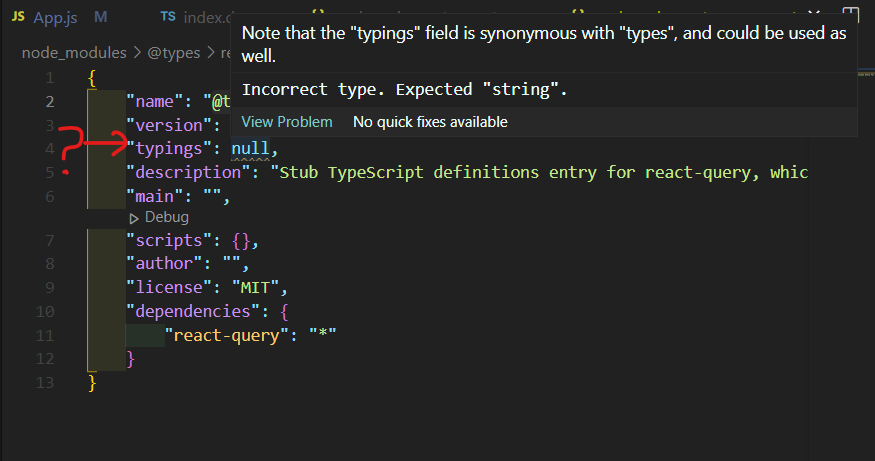
Task: Click the hover note about the typings field
Action: [544, 44]
